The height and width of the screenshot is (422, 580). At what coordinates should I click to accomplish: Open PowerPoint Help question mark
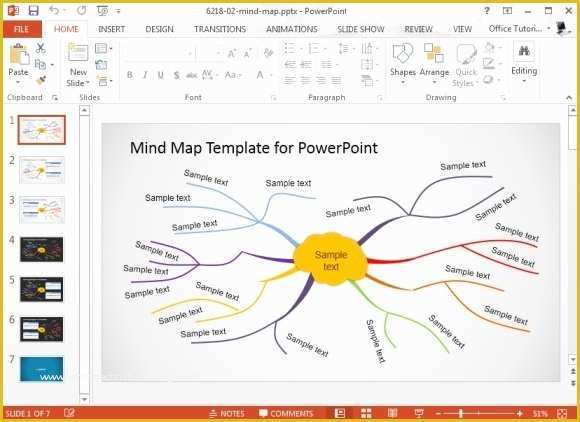click(x=487, y=11)
